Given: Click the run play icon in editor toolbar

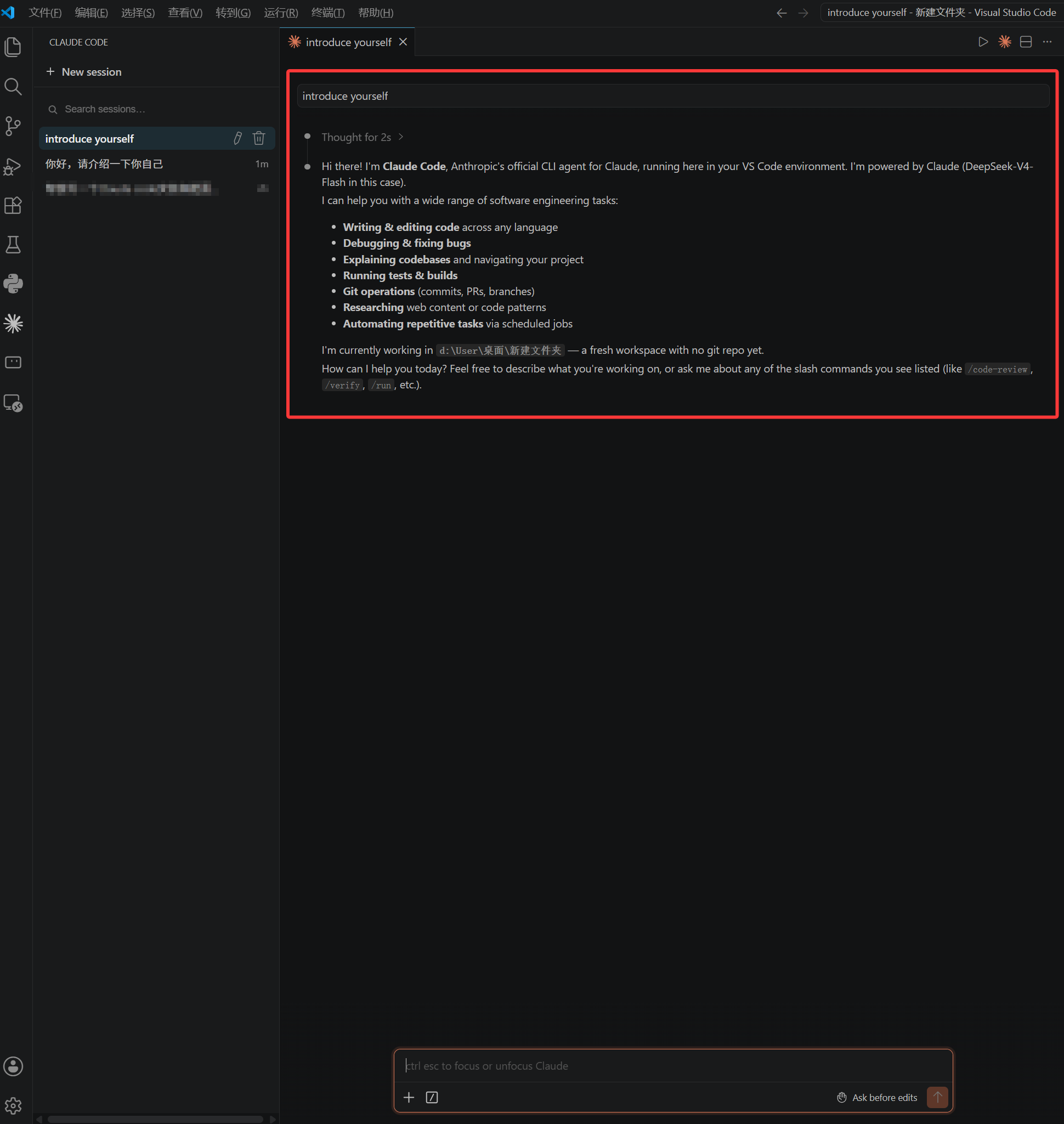Looking at the screenshot, I should pos(983,42).
